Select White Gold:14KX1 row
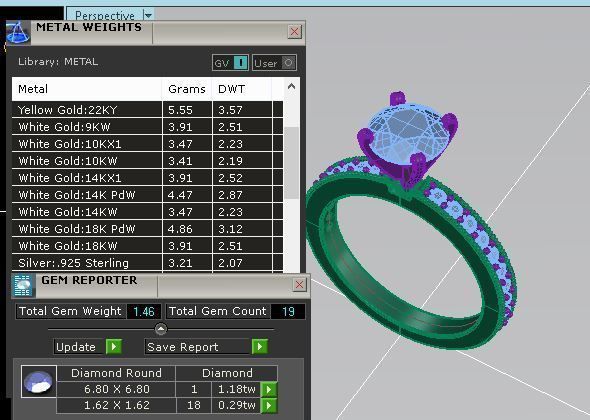 tap(148, 178)
